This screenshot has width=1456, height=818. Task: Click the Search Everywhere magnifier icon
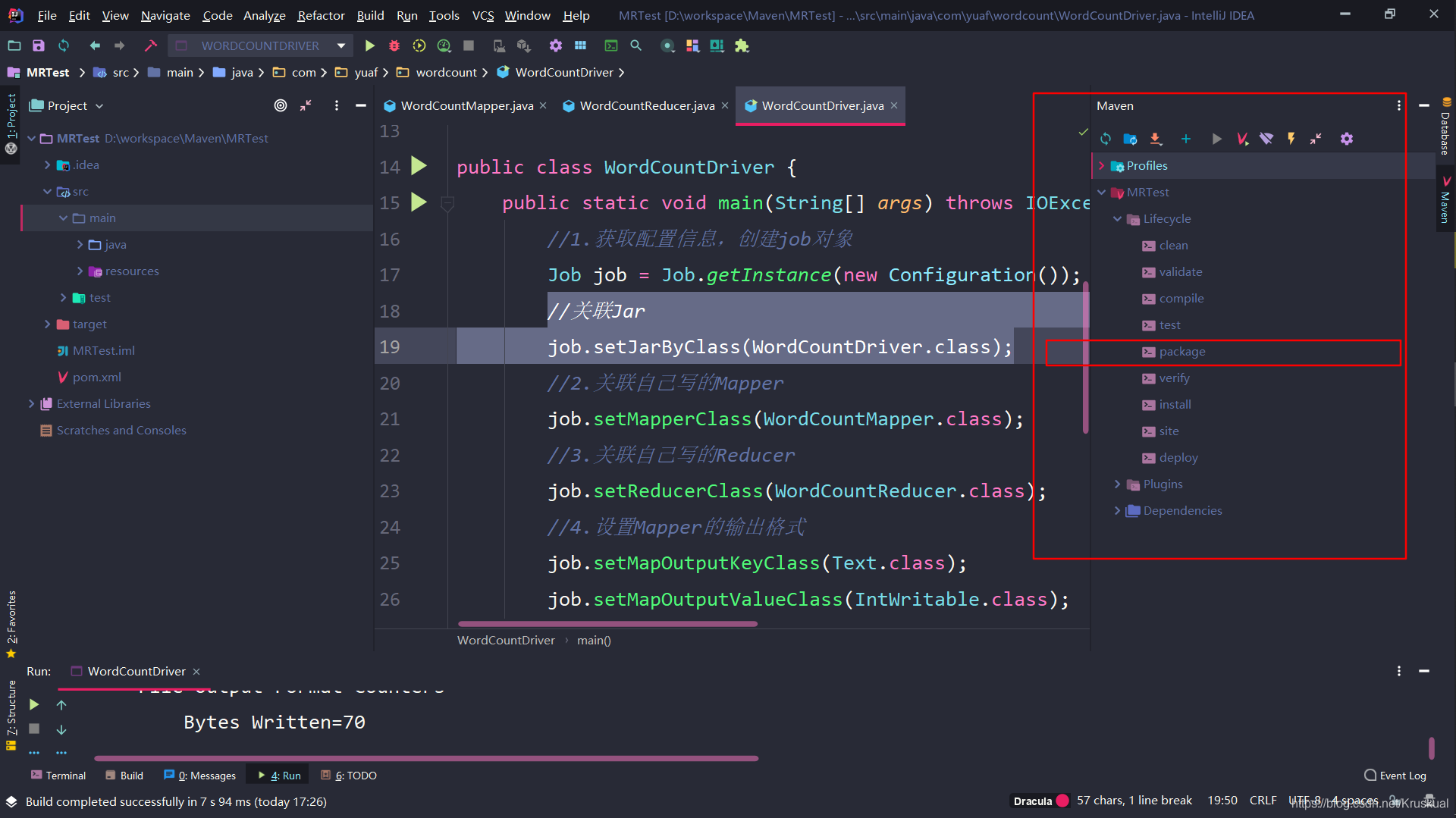tap(636, 45)
